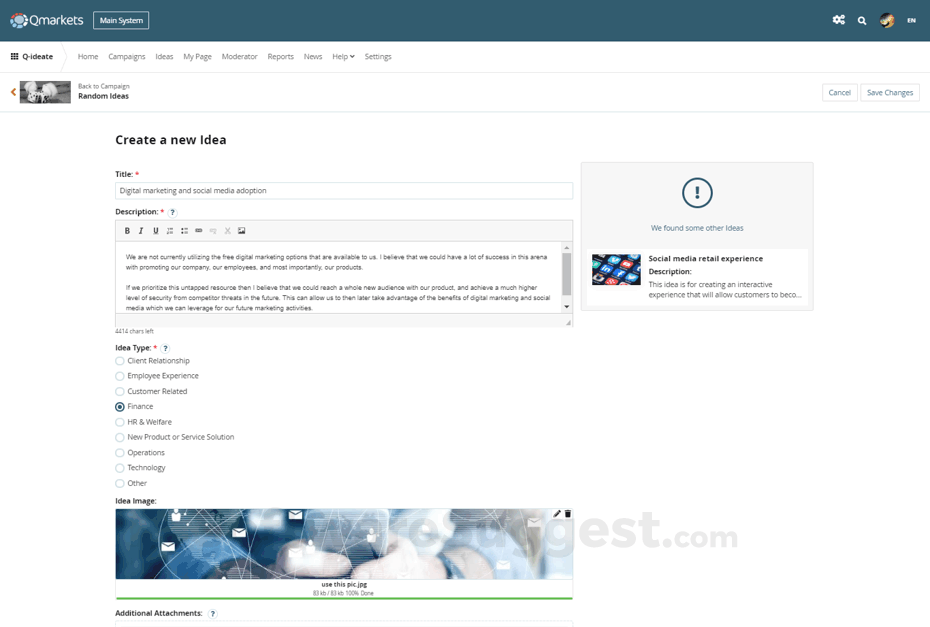
Task: Select Customer Related idea type
Action: pyautogui.click(x=120, y=392)
